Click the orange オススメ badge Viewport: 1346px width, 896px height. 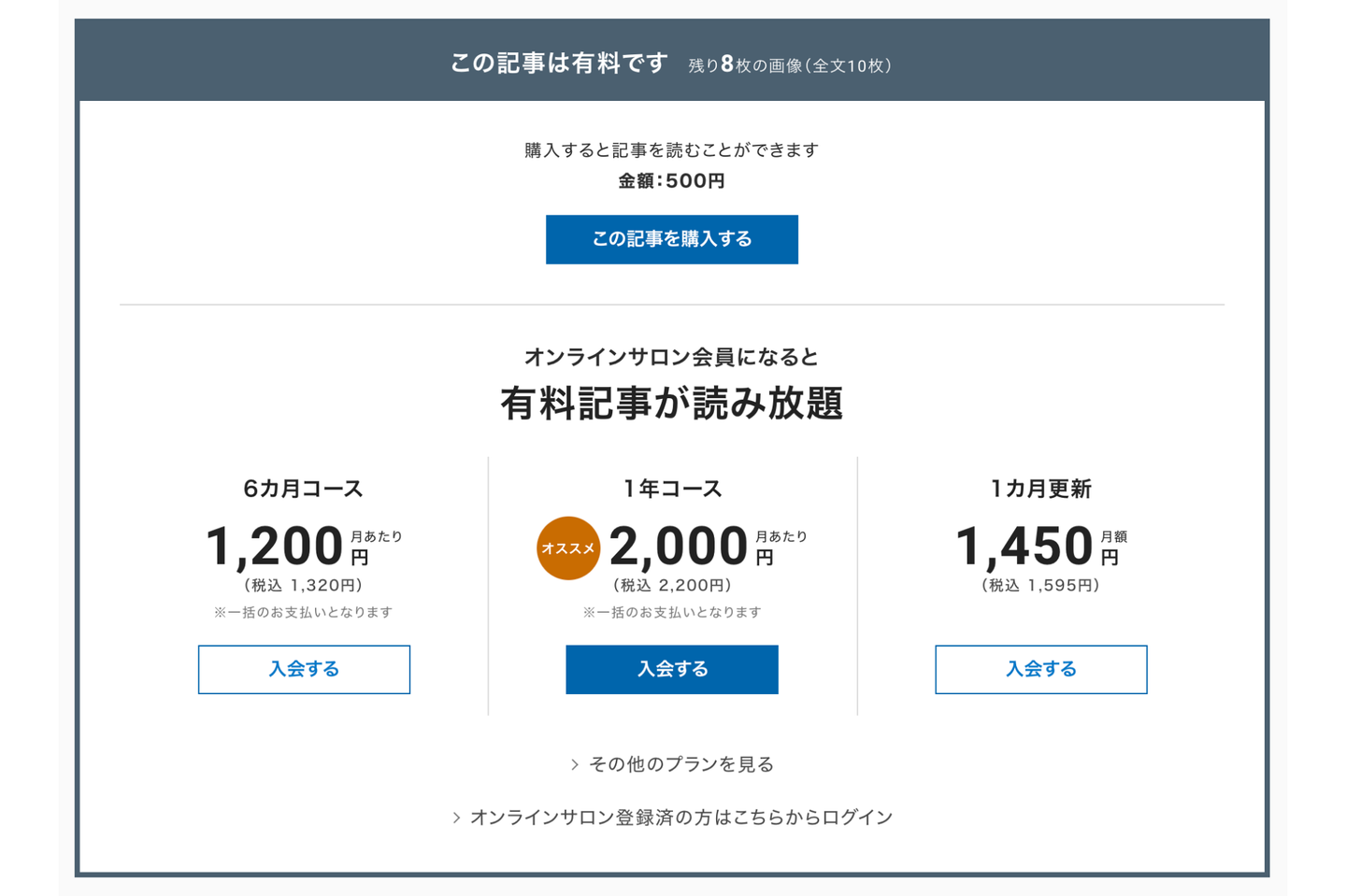(x=567, y=548)
